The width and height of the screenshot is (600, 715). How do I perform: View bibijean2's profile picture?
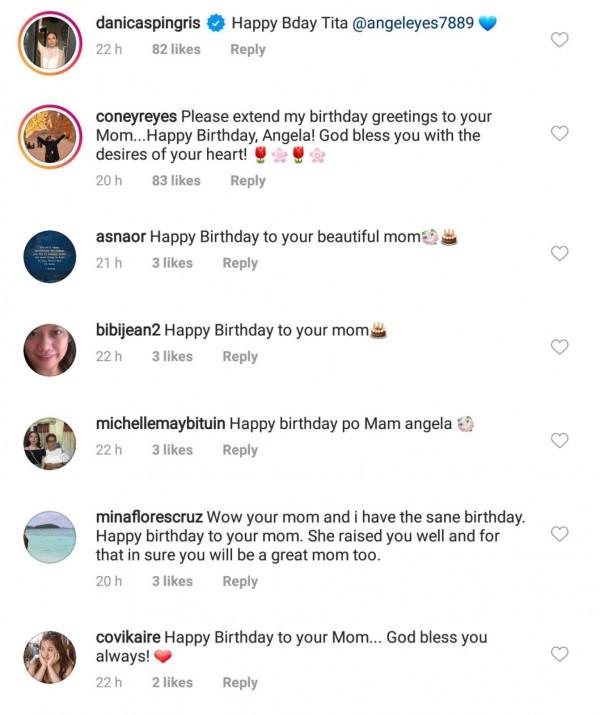pyautogui.click(x=50, y=350)
